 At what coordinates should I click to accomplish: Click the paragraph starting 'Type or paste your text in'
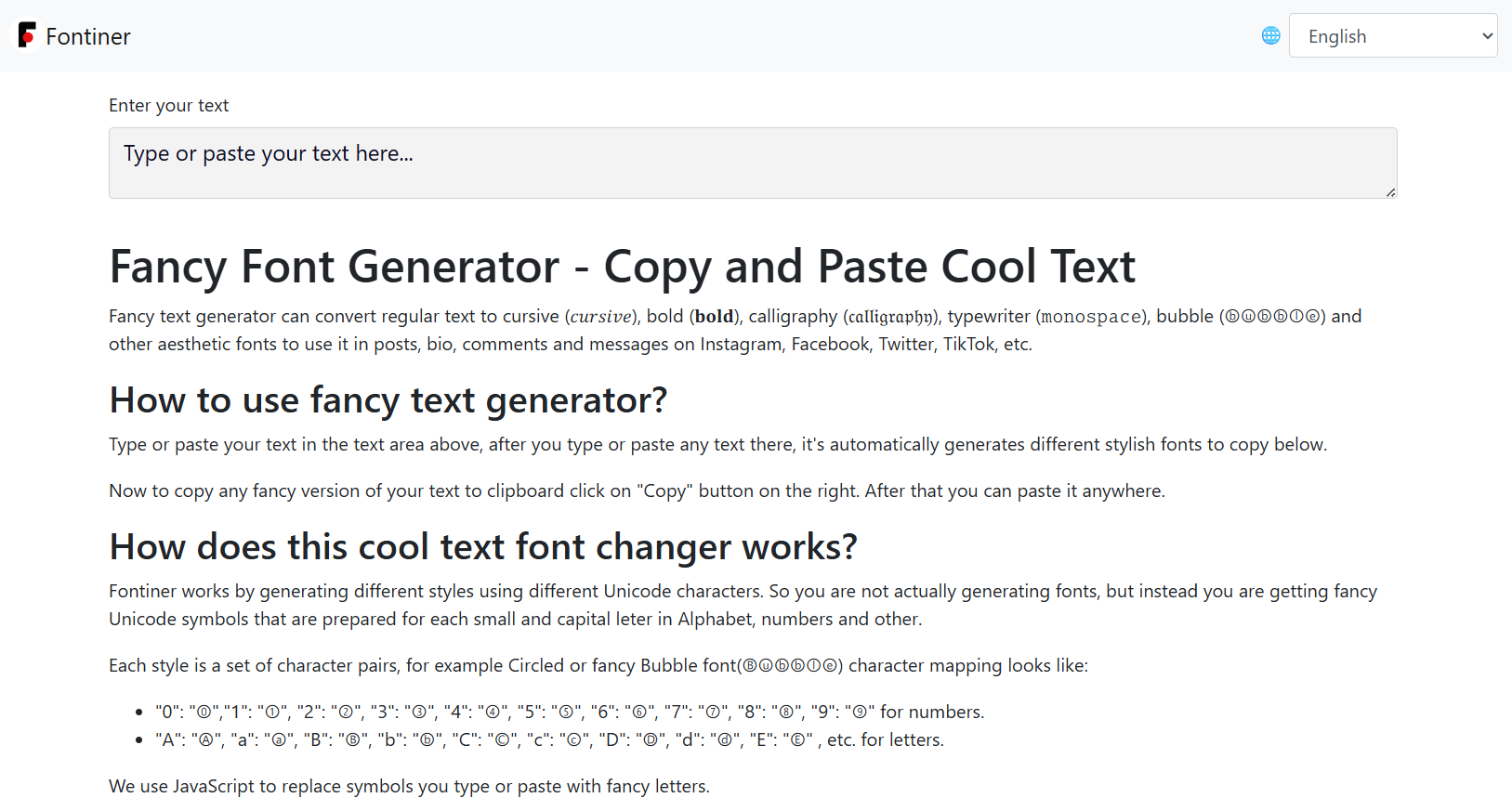coord(717,444)
